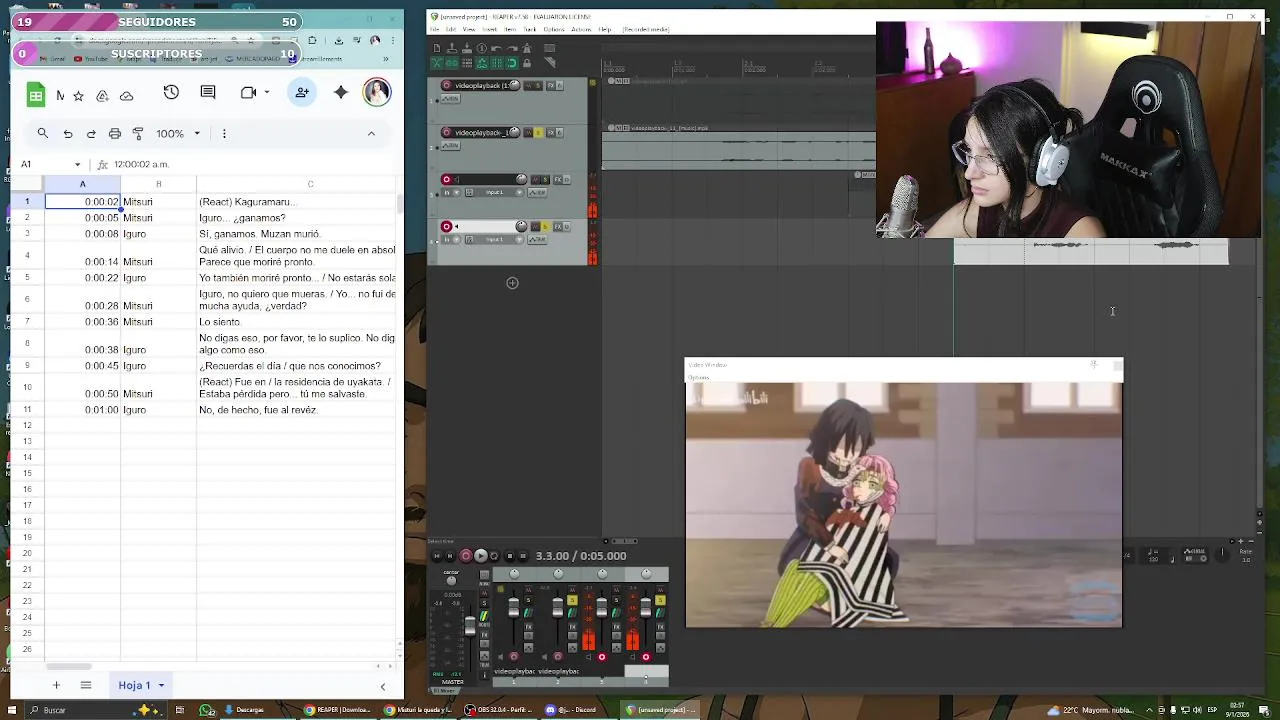Screen dimensions: 1280x720
Task: Open the Name box dropdown arrow
Action: (77, 164)
